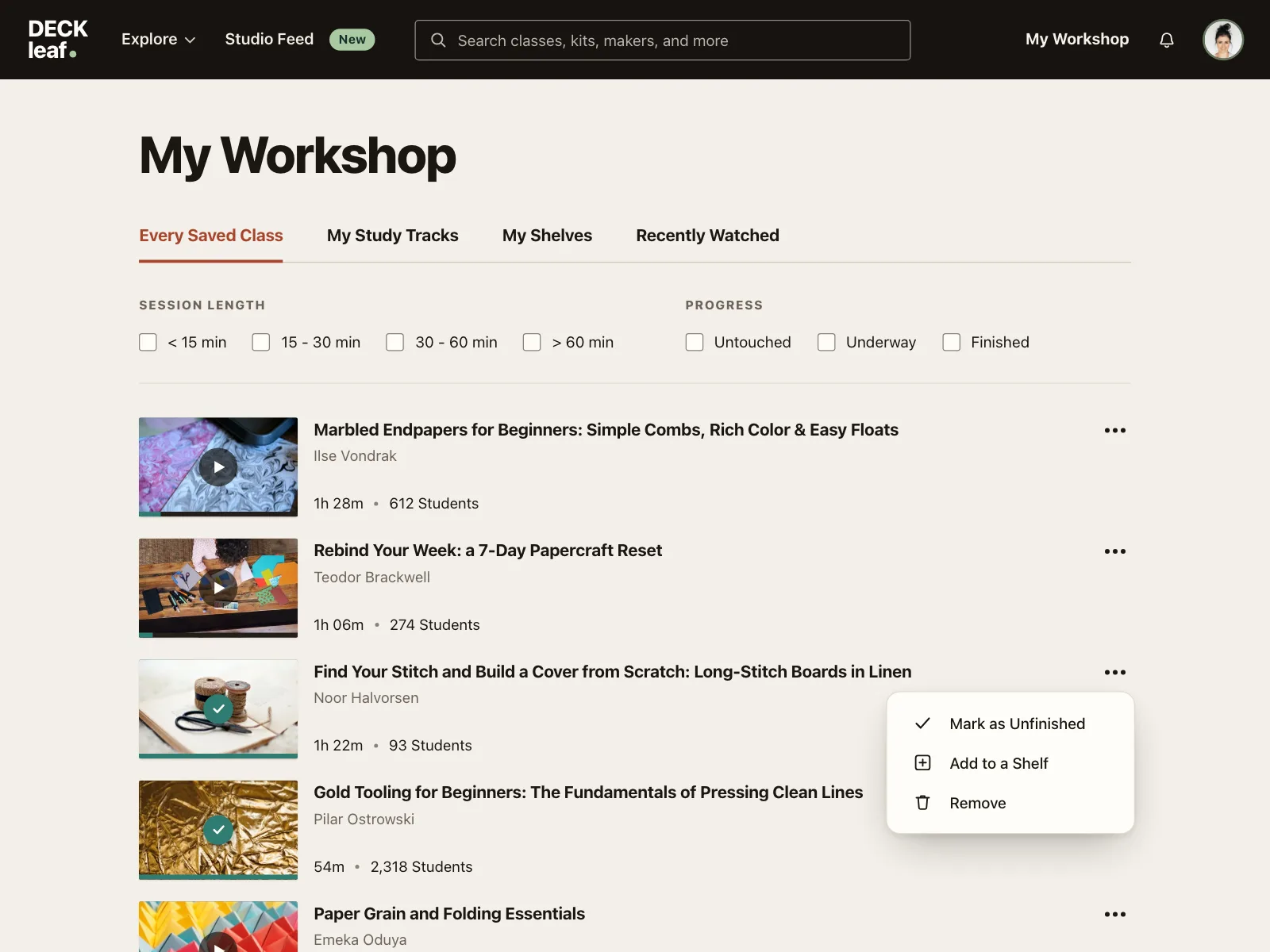1270x952 pixels.
Task: Open options menu for Marbled Endpapers
Action: (1115, 430)
